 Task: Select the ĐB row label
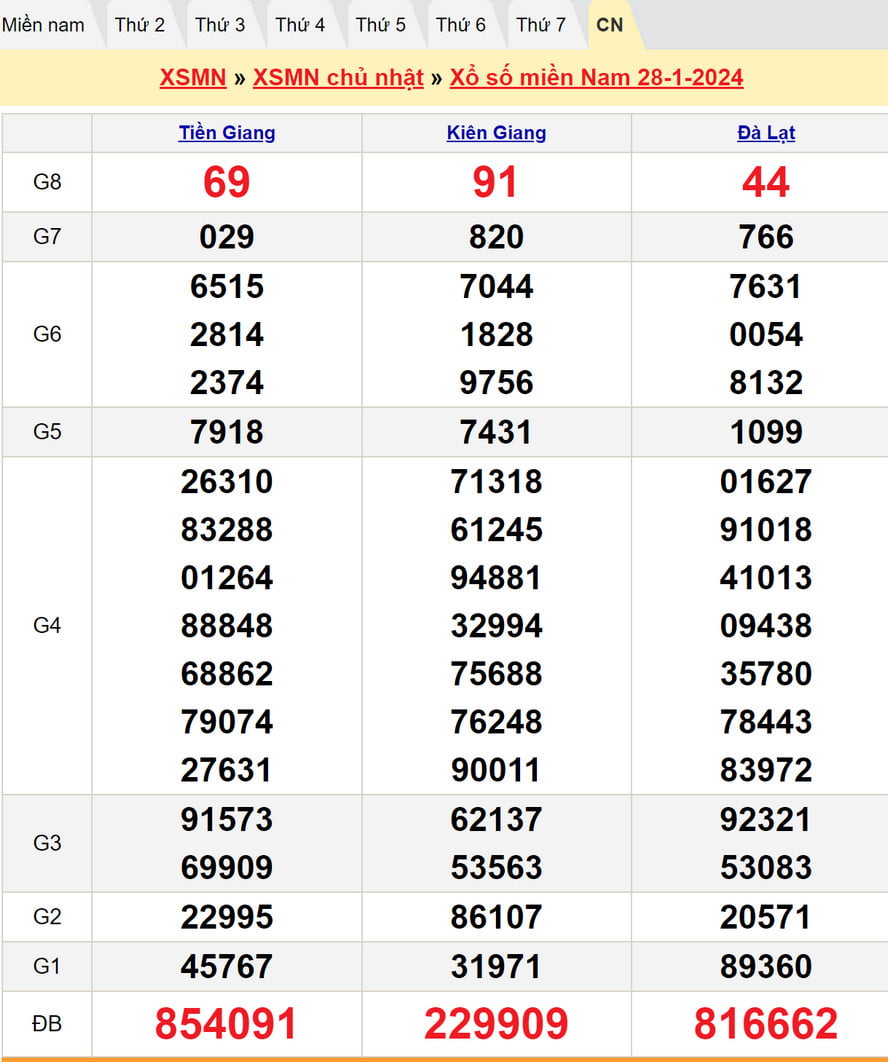pyautogui.click(x=47, y=1024)
